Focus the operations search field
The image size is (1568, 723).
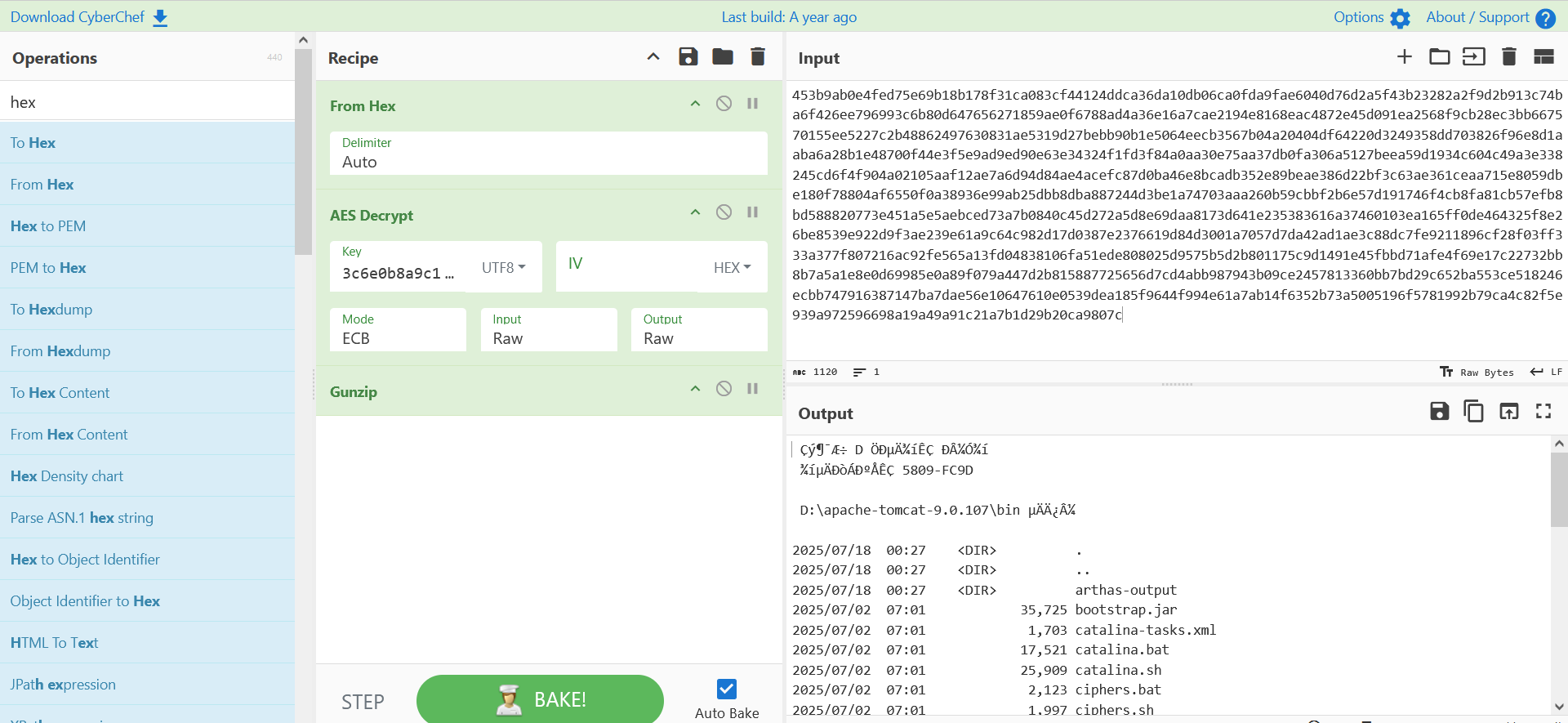click(147, 102)
